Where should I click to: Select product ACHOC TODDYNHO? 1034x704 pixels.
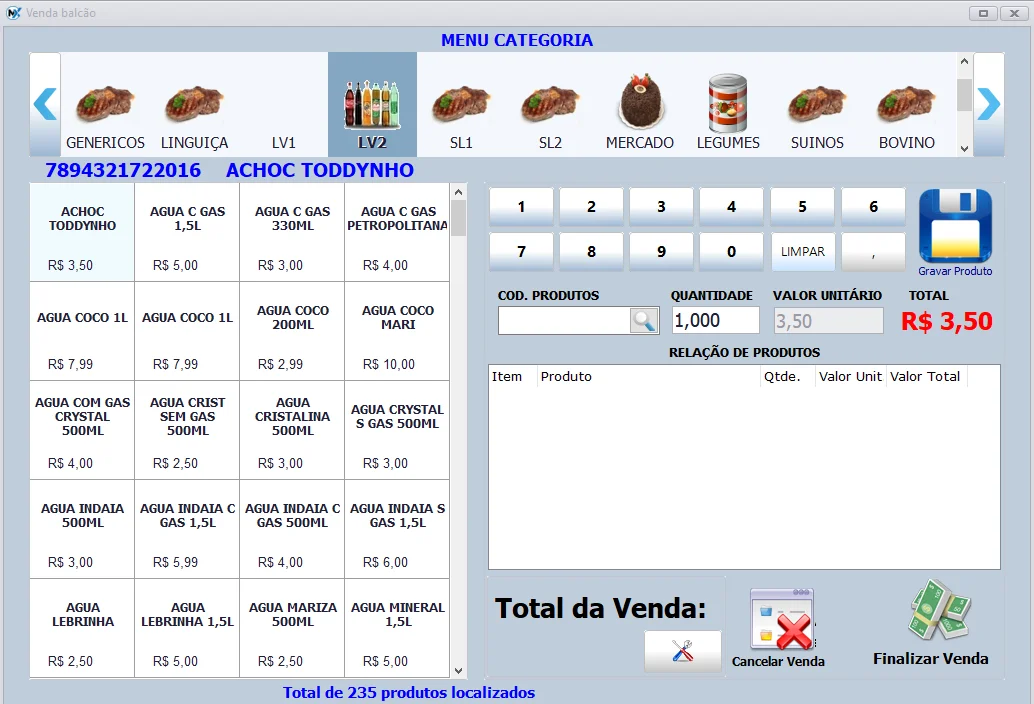pyautogui.click(x=82, y=233)
